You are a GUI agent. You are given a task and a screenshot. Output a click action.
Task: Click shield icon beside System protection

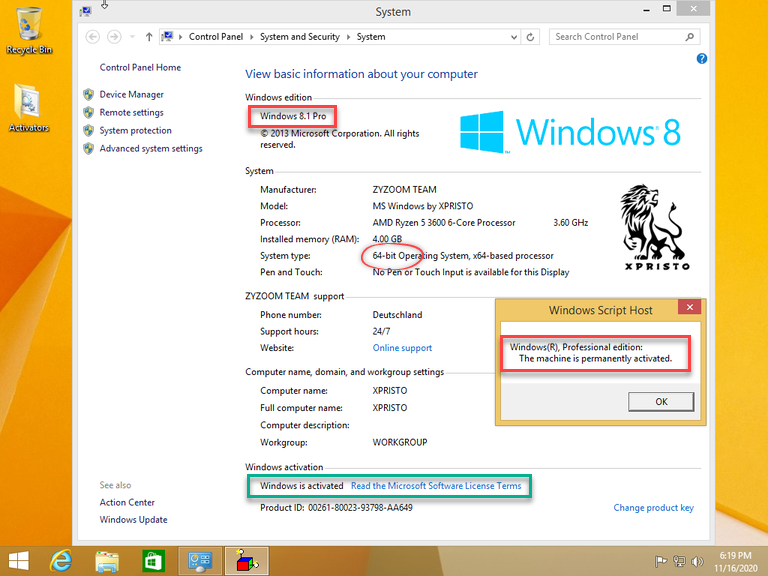(x=89, y=131)
